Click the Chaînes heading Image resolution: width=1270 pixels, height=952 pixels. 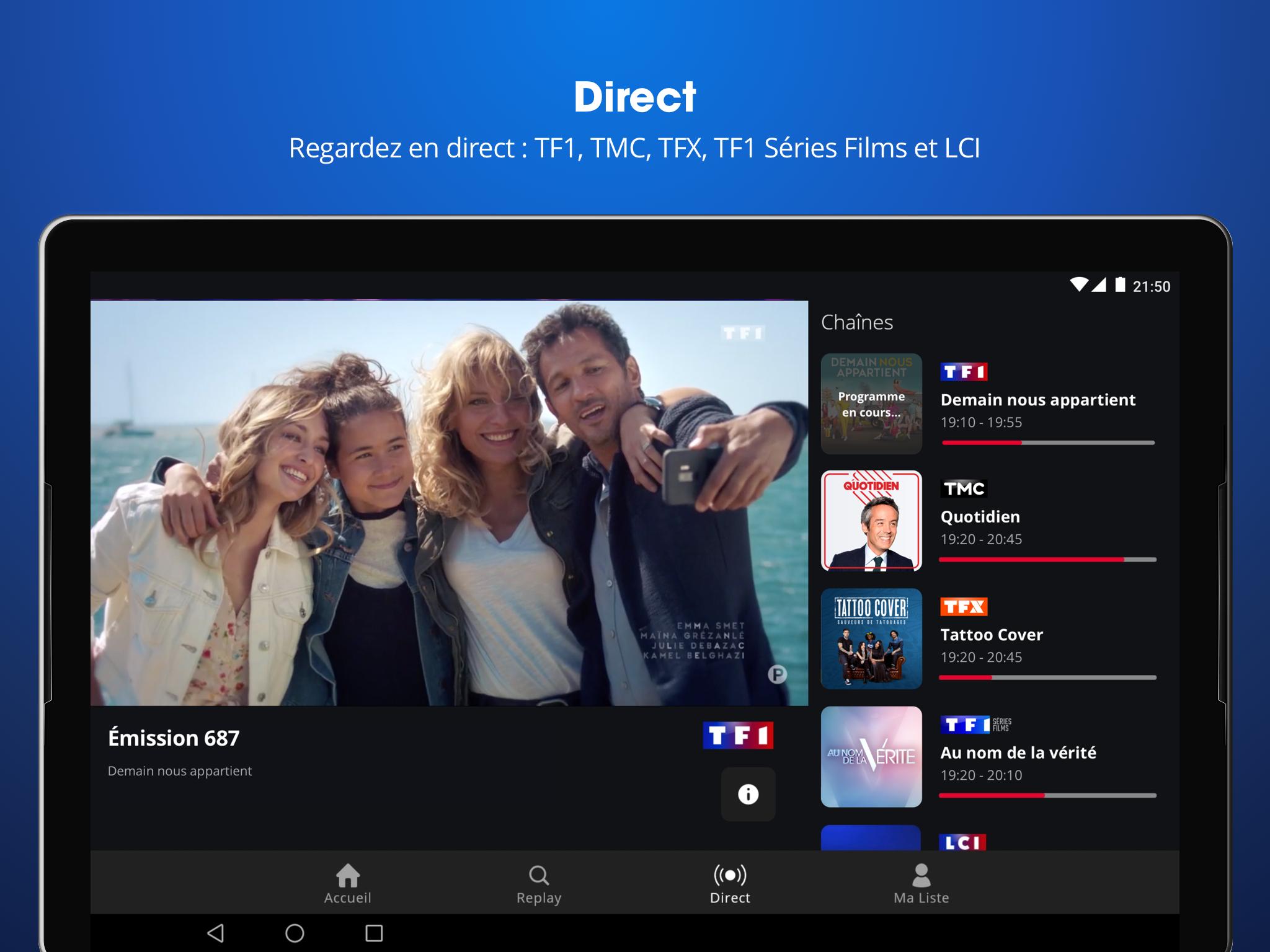coord(857,322)
